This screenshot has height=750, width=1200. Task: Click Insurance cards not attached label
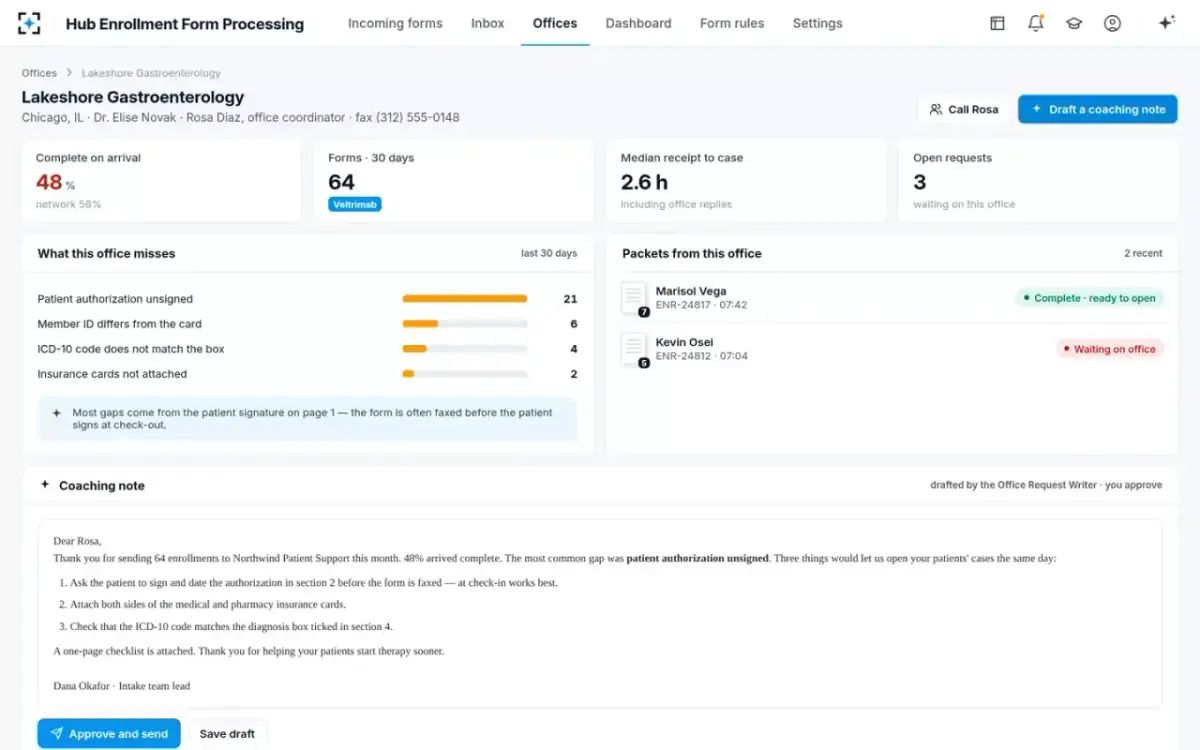coord(112,374)
